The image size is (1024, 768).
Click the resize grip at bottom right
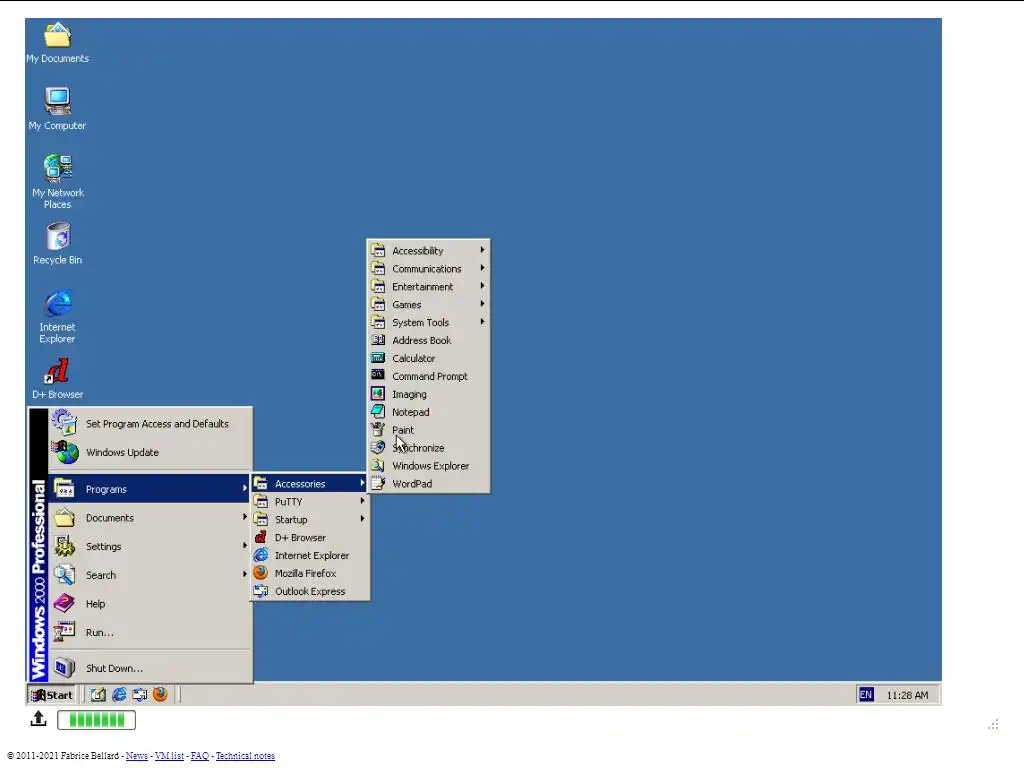[993, 724]
